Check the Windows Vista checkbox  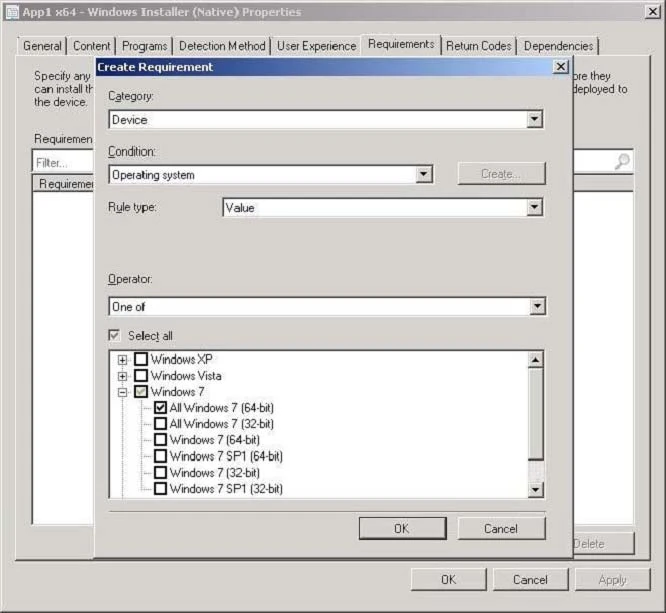point(141,376)
